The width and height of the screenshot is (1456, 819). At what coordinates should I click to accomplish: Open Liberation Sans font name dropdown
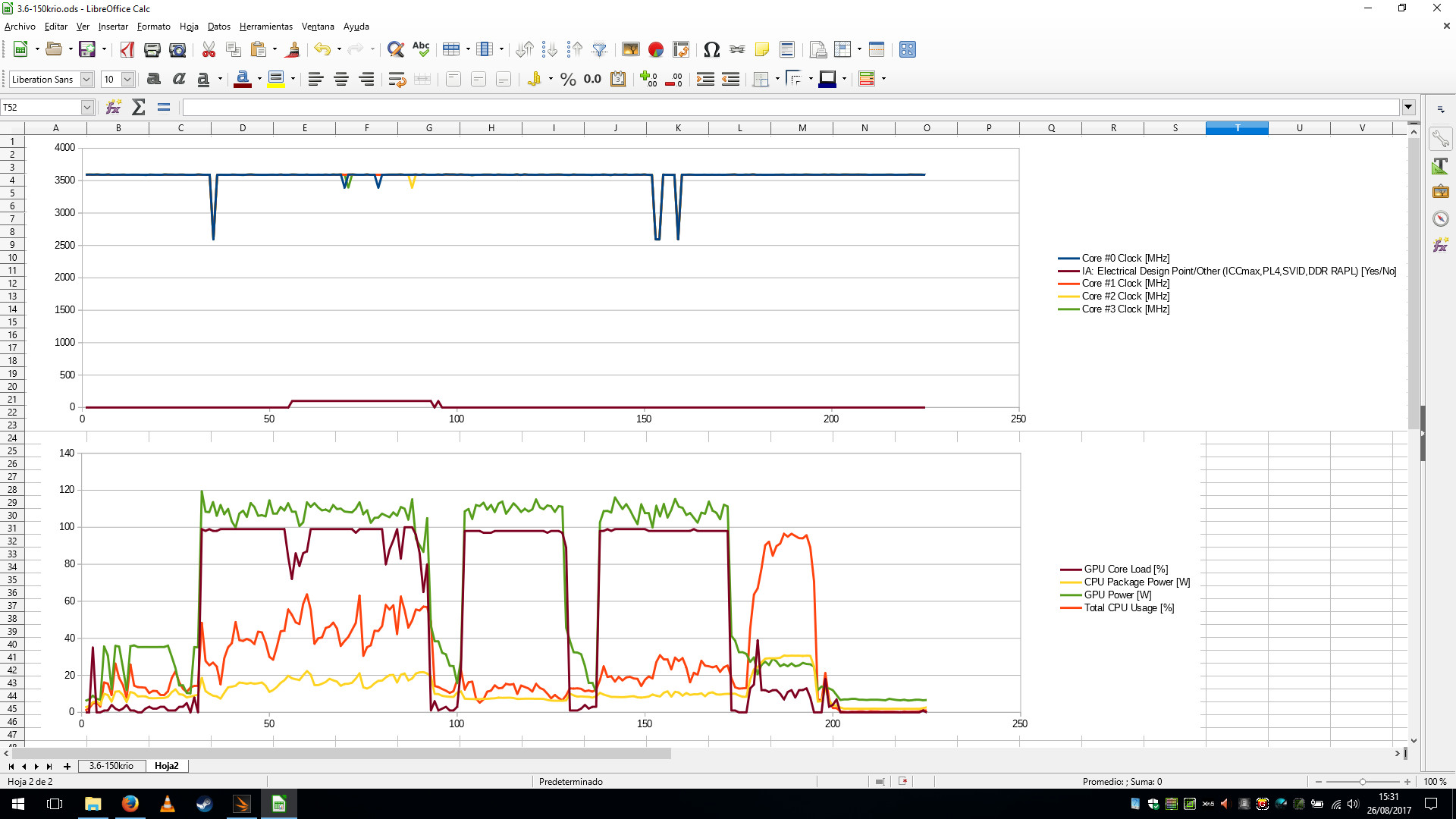pos(87,79)
